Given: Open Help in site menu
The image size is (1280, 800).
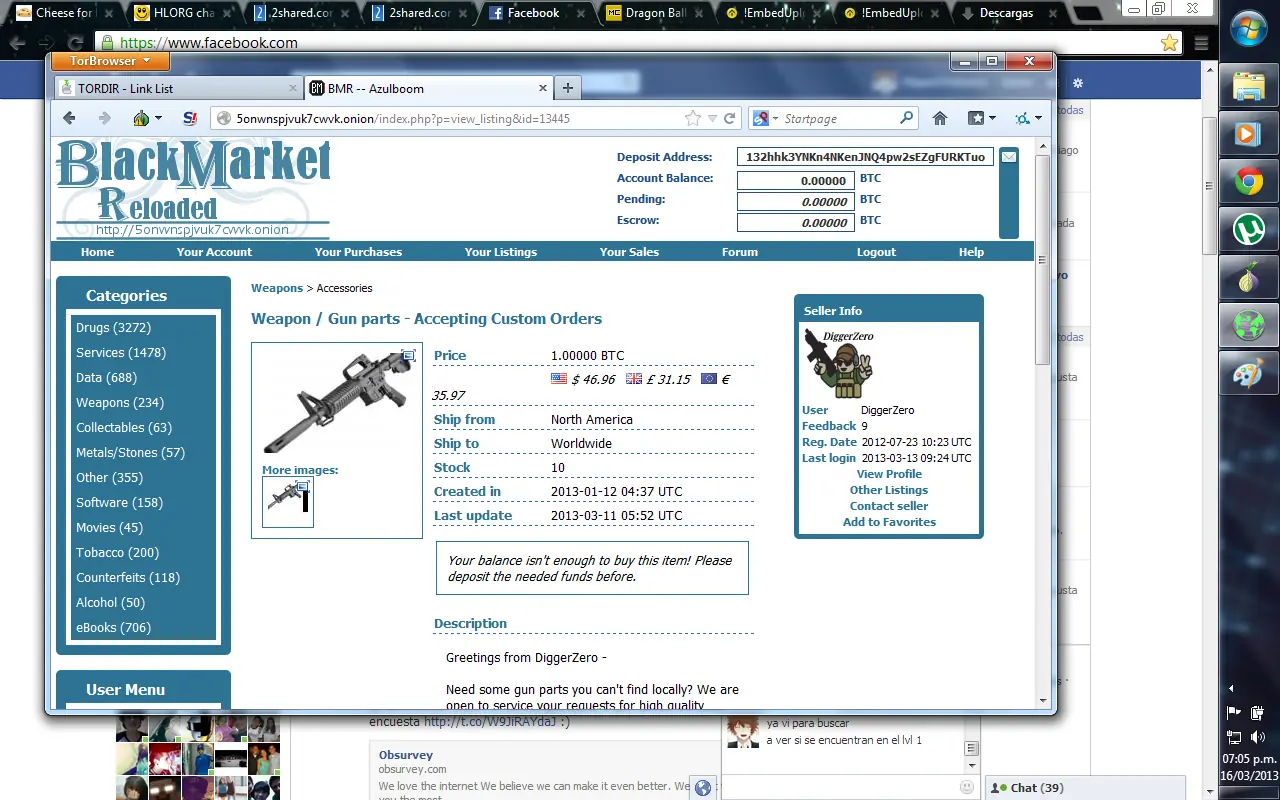Looking at the screenshot, I should [x=972, y=252].
